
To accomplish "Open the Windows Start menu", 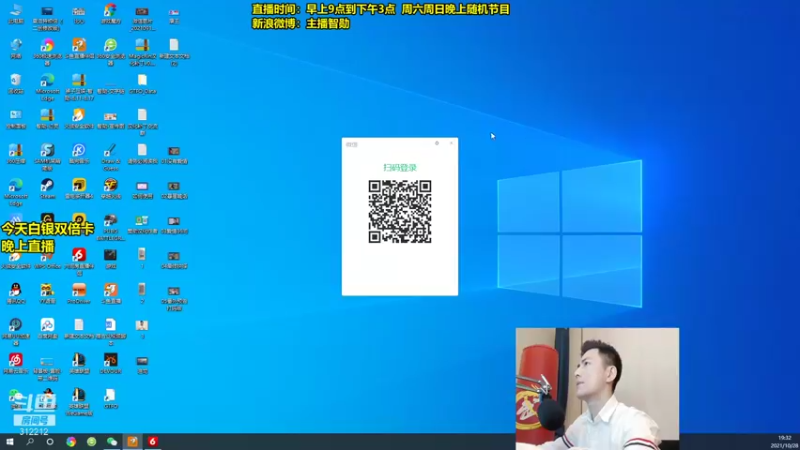I will (x=10, y=441).
